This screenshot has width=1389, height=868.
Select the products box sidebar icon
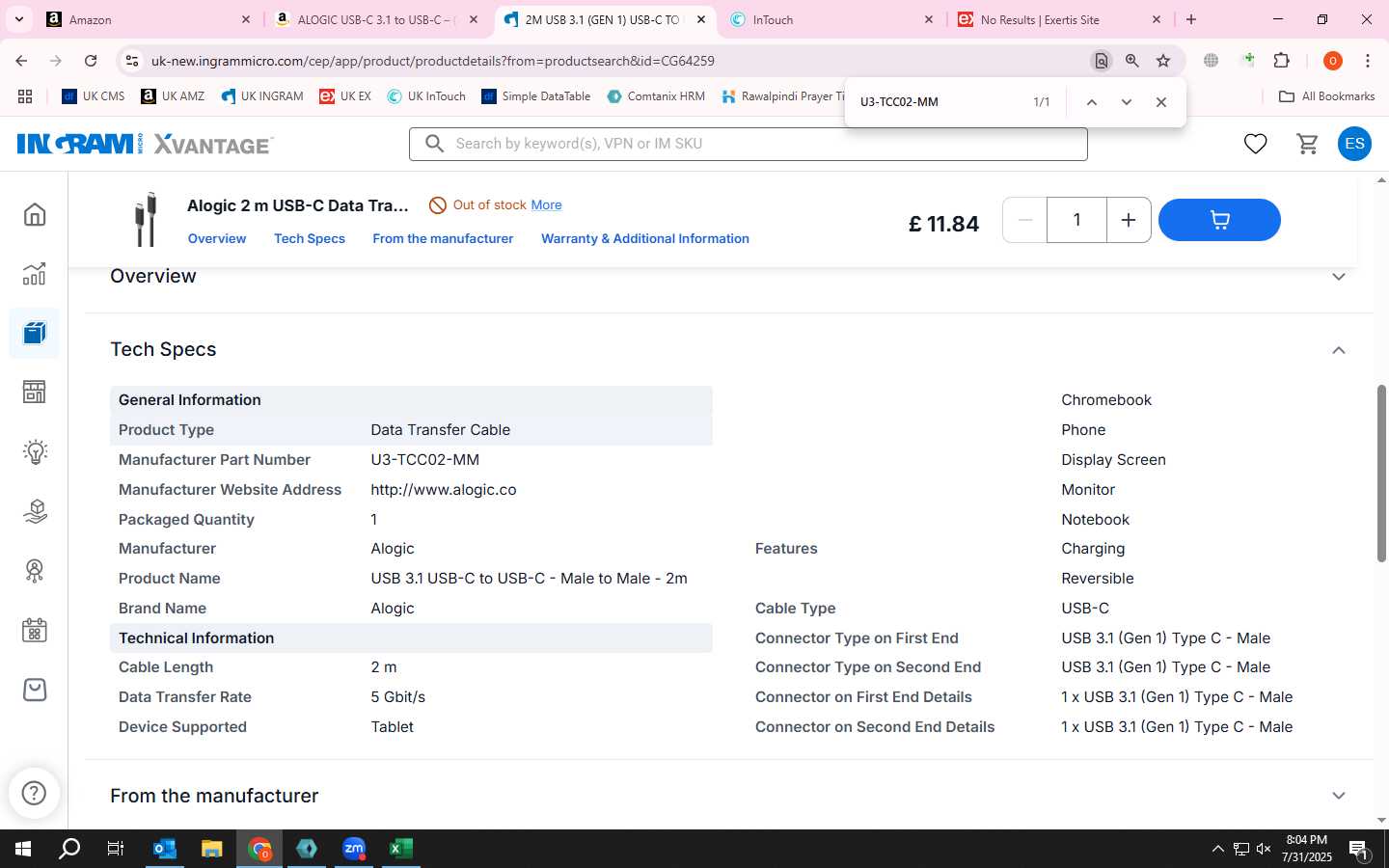pyautogui.click(x=35, y=334)
